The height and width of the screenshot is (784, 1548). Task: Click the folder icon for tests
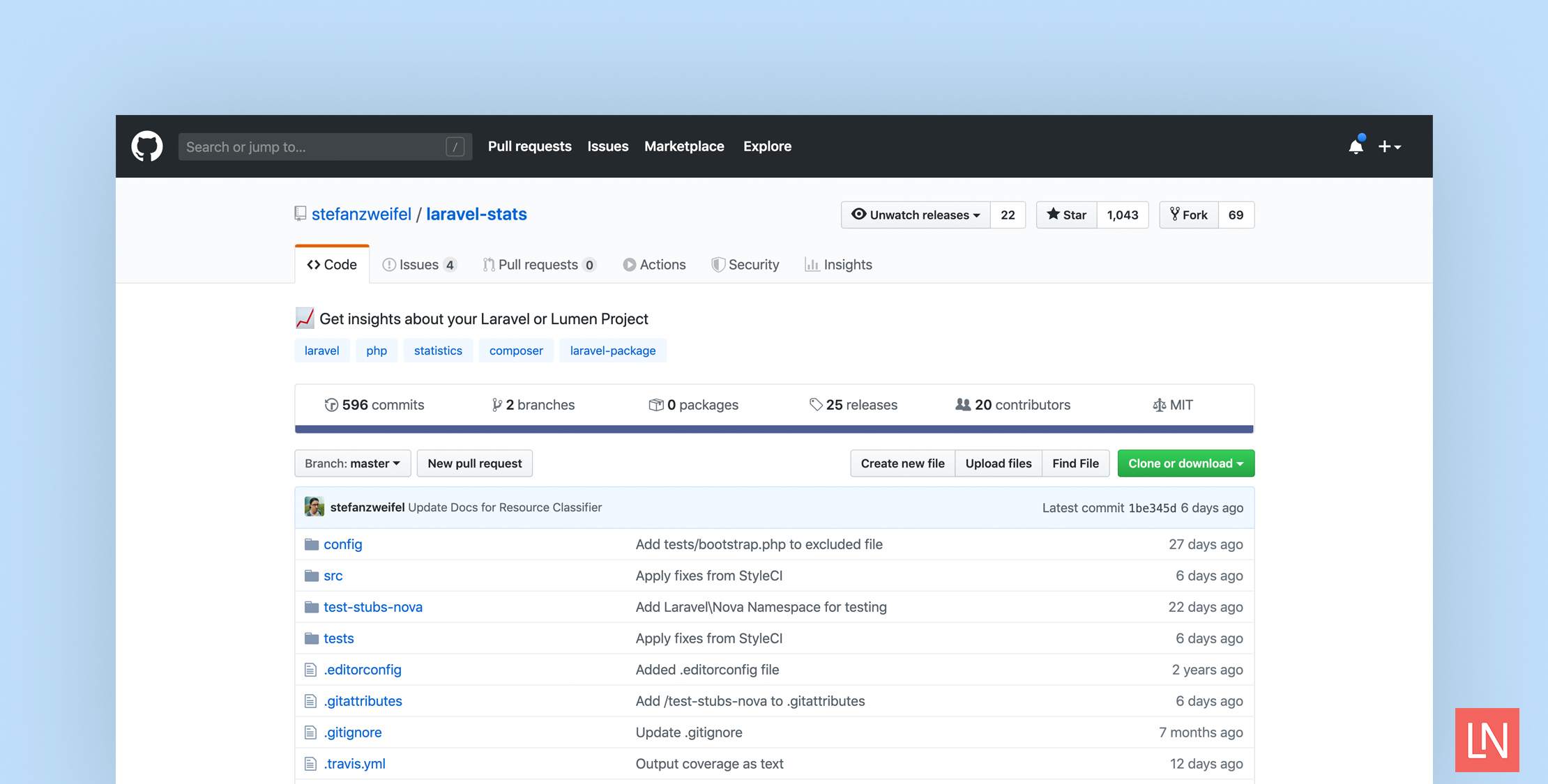312,638
